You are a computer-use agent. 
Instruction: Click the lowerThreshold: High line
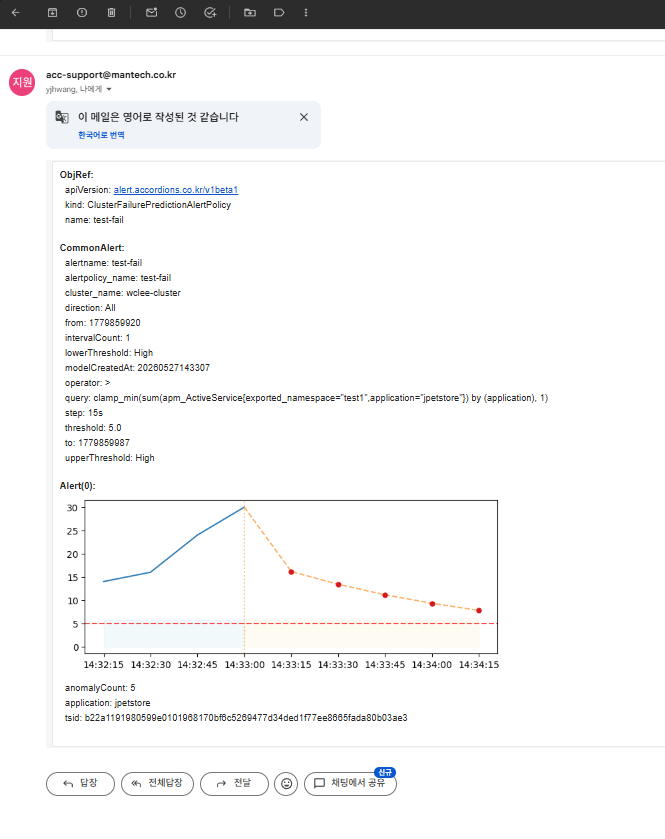(109, 353)
